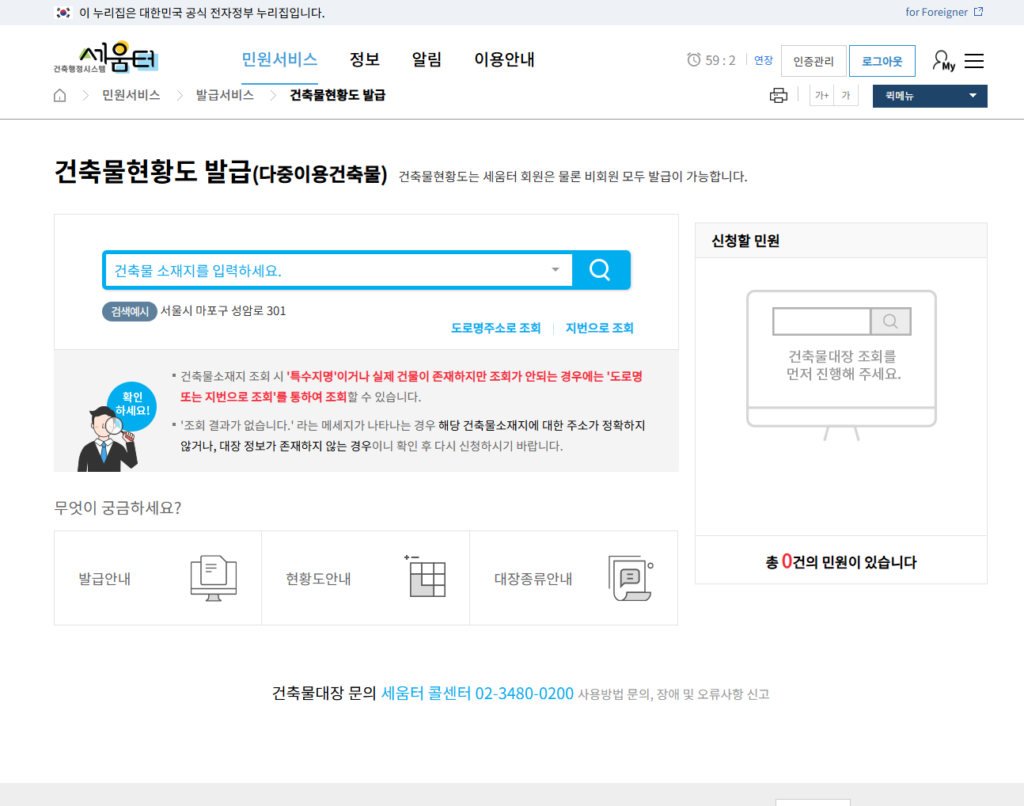This screenshot has height=806, width=1024.
Task: Expand the address search field dropdown arrow
Action: pos(556,270)
